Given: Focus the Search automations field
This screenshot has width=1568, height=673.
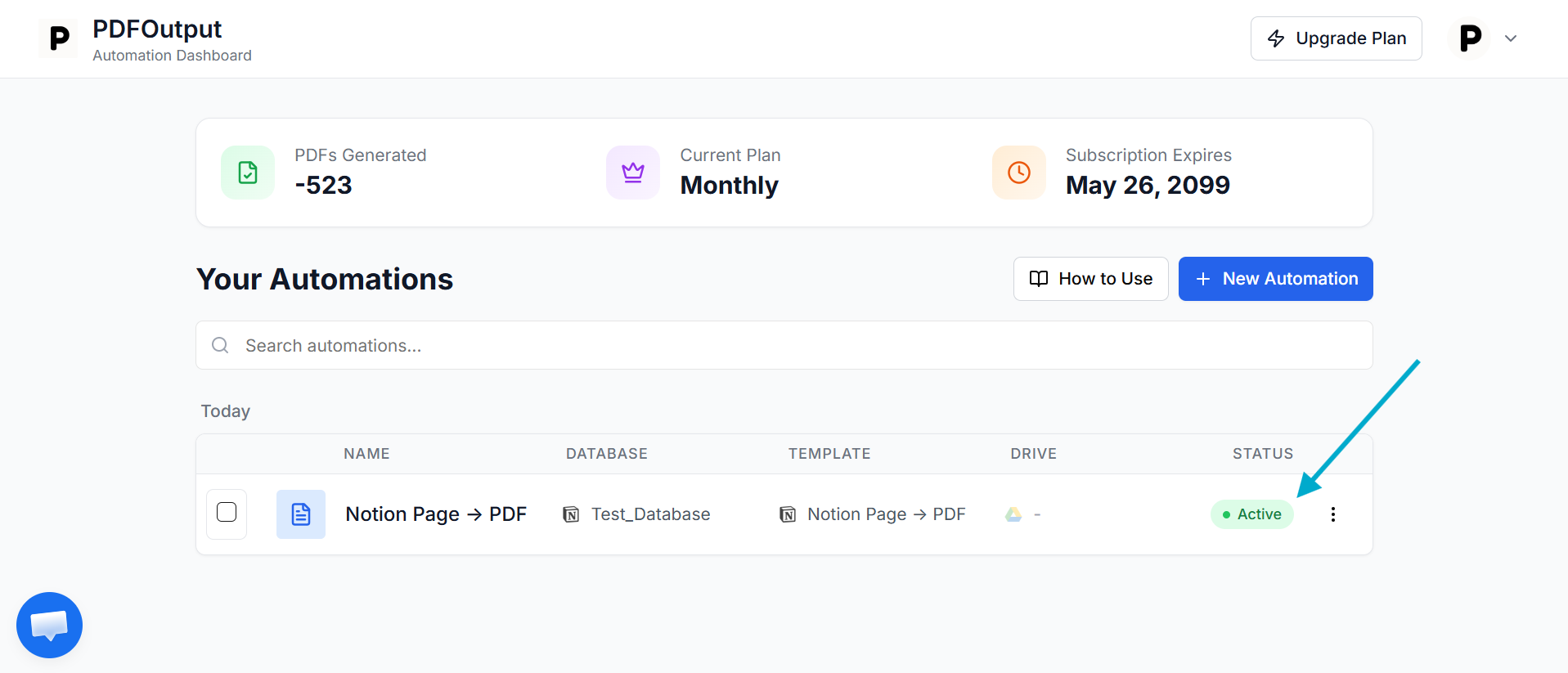Looking at the screenshot, I should click(x=784, y=345).
